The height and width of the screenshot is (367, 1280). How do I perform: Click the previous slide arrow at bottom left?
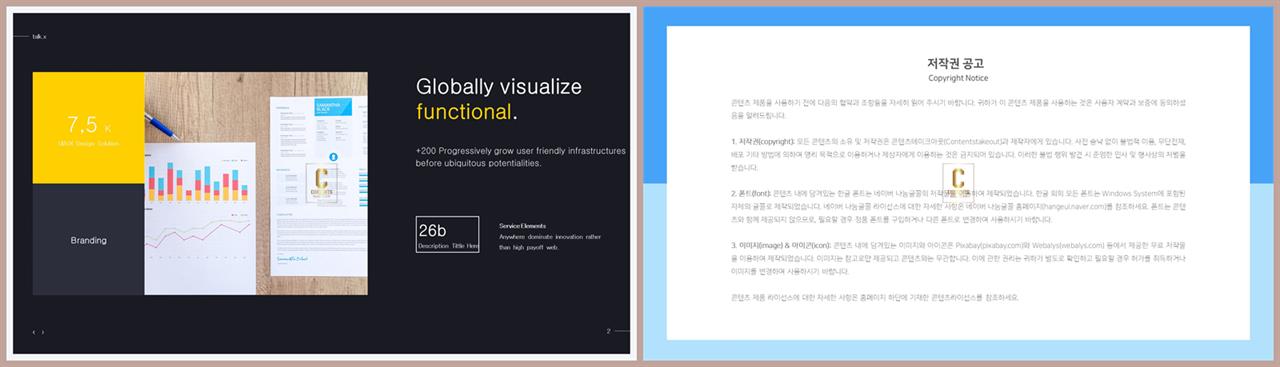(34, 332)
